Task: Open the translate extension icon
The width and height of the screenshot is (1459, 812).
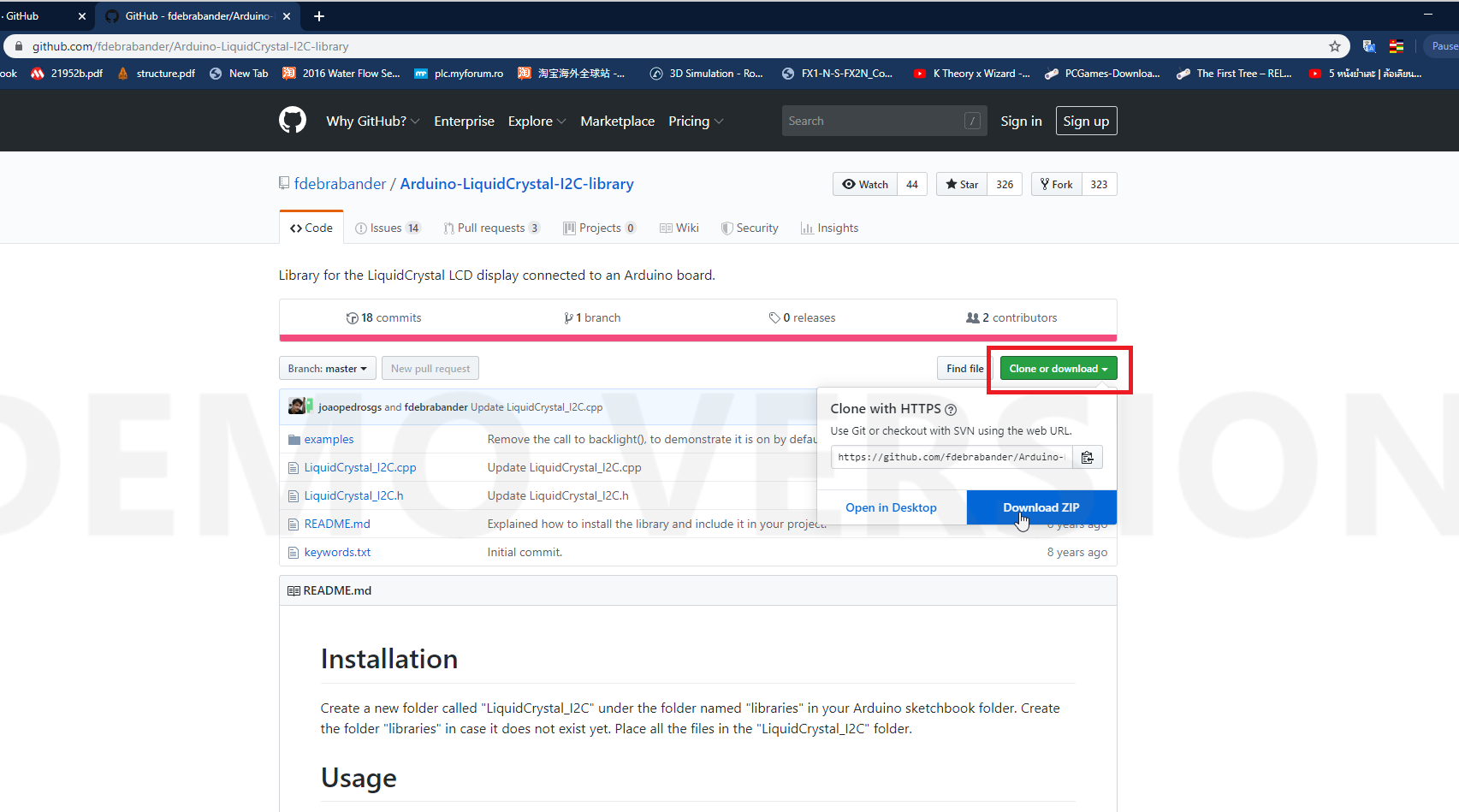Action: 1369,46
